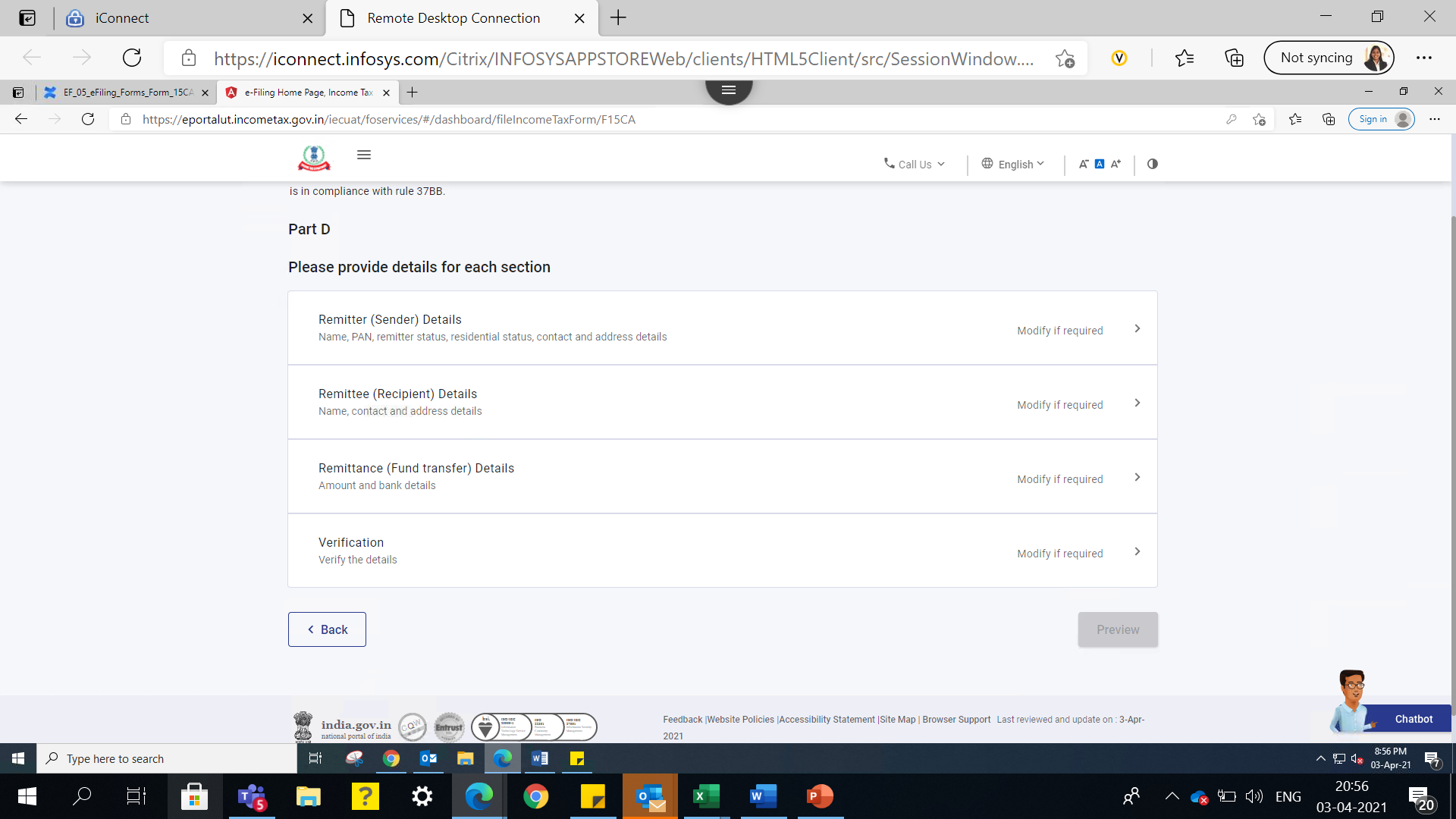Expand Remitter (Sender) Details section chevron
1456x819 pixels.
tap(1137, 328)
